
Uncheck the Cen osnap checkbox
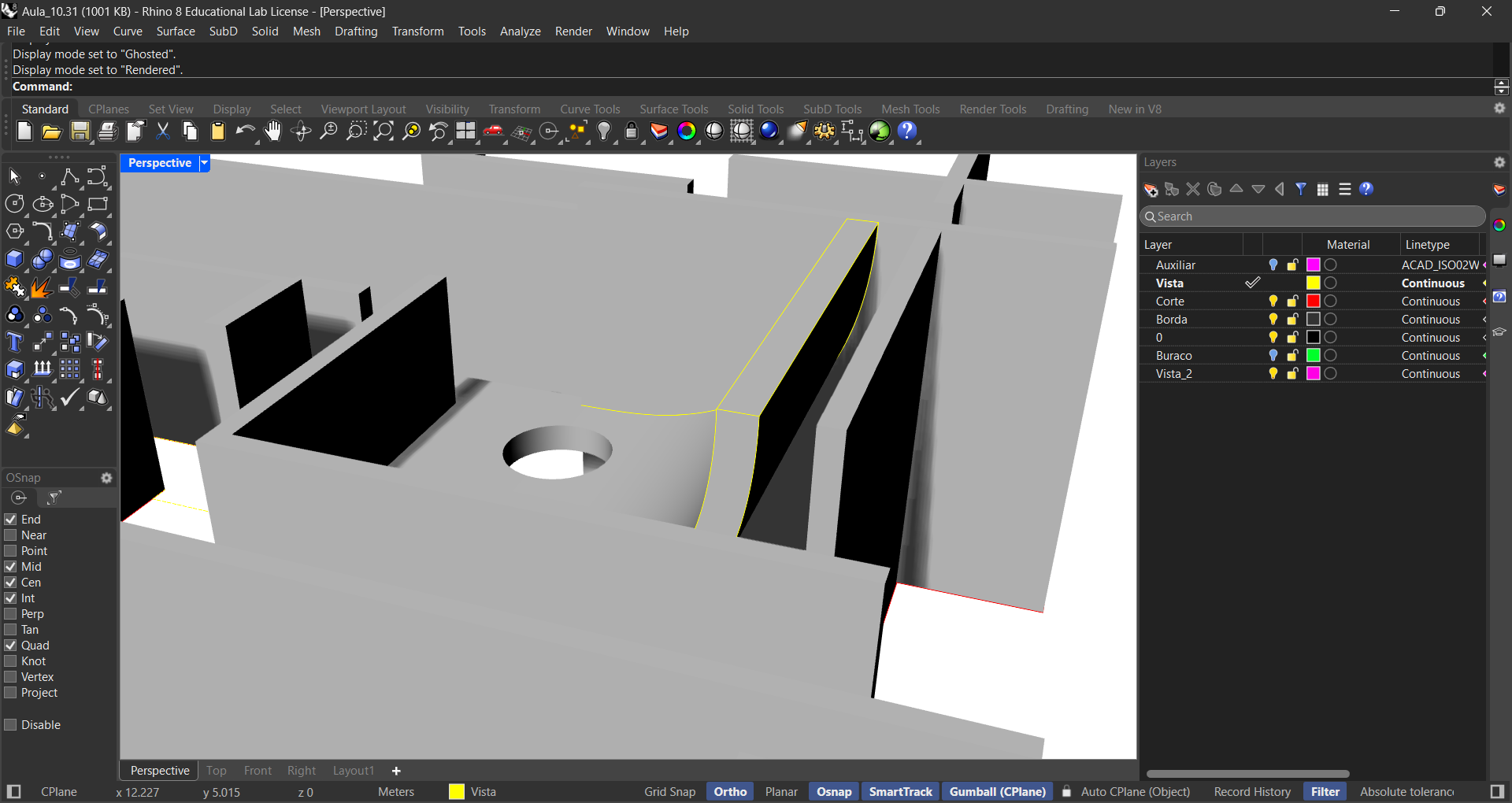click(11, 583)
